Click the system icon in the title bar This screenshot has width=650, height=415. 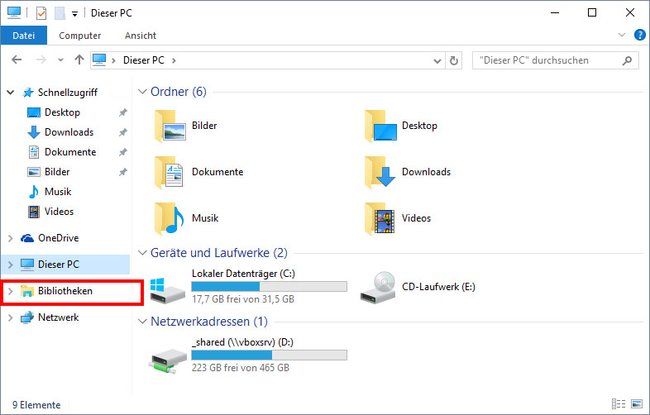(14, 13)
